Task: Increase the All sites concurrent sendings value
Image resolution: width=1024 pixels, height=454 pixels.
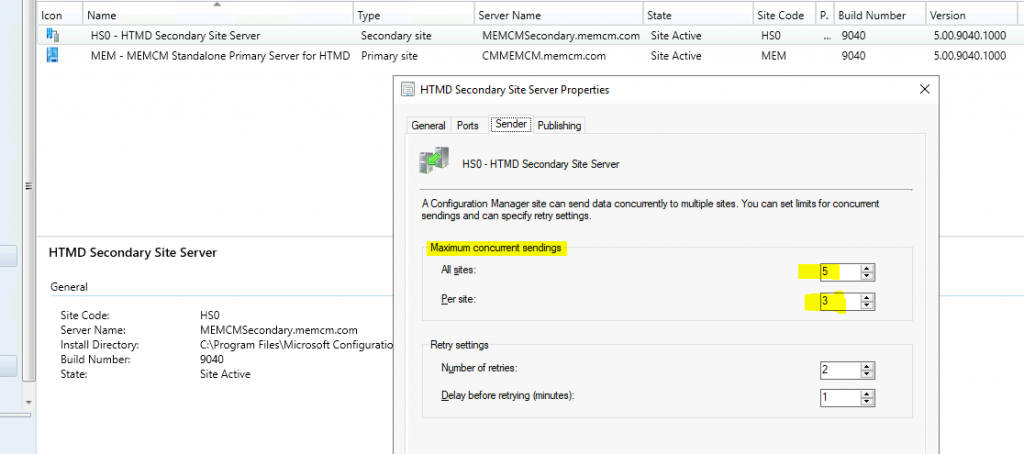Action: 867,268
